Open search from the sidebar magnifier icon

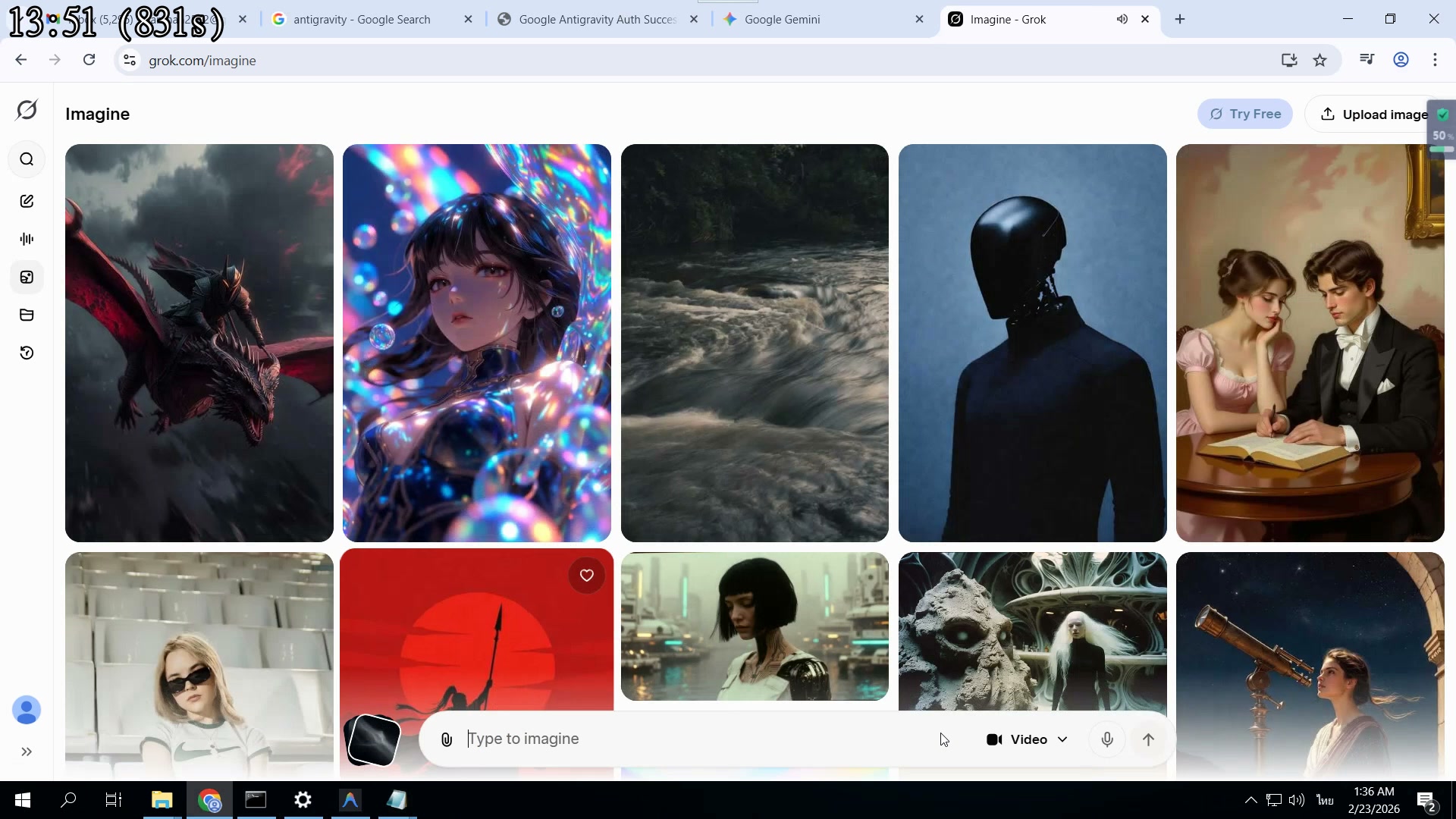pyautogui.click(x=27, y=159)
